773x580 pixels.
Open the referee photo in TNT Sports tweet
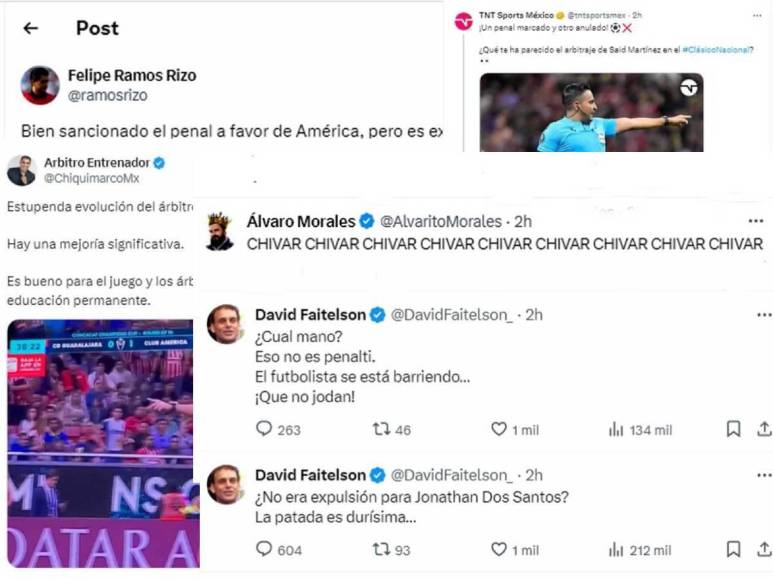(x=591, y=112)
